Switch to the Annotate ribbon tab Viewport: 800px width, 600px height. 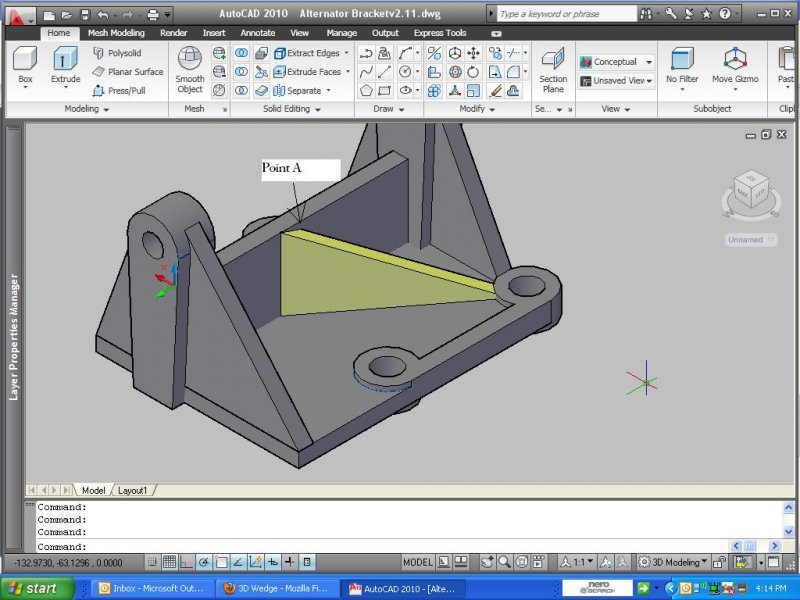pyautogui.click(x=257, y=33)
